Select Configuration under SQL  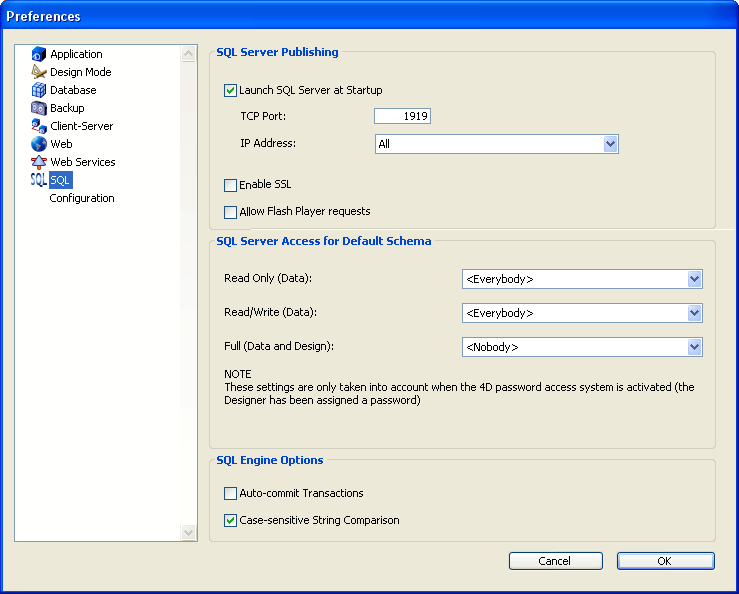[x=82, y=198]
